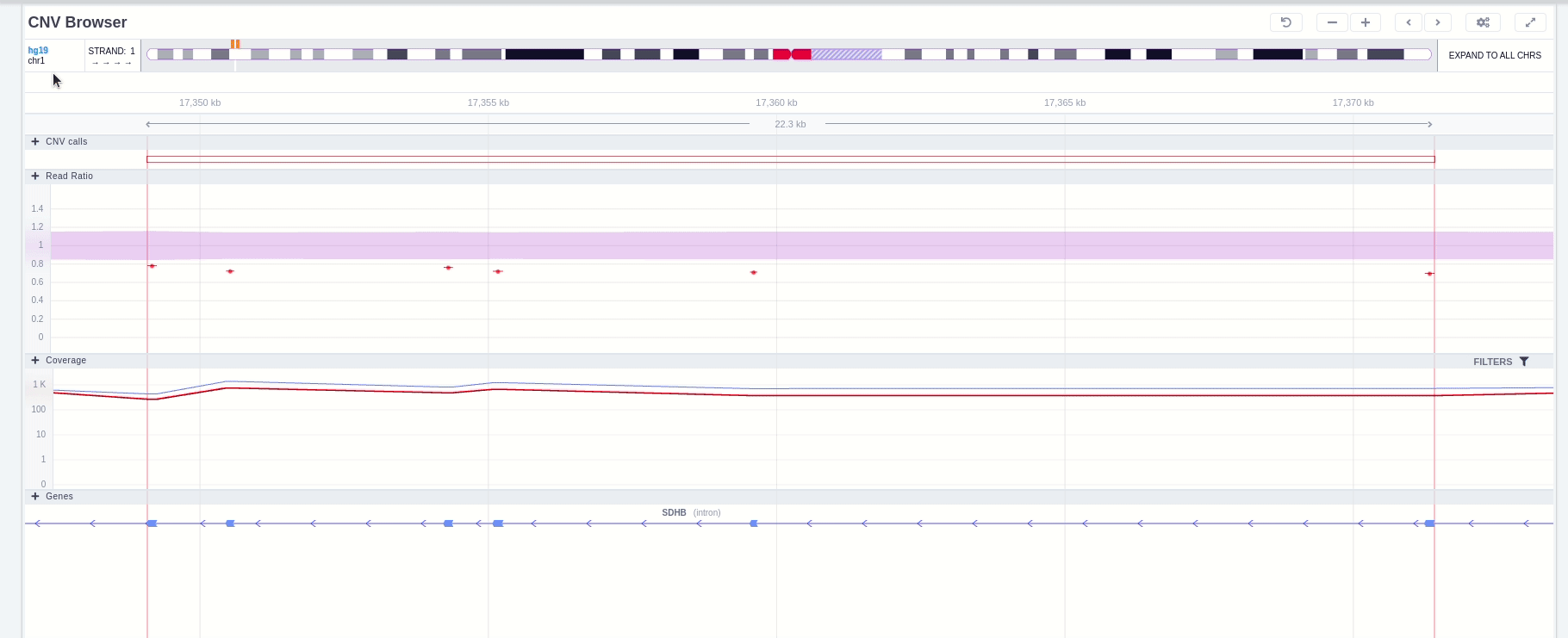Viewport: 1568px width, 638px height.
Task: Zoom in with the plus button
Action: pyautogui.click(x=1366, y=22)
